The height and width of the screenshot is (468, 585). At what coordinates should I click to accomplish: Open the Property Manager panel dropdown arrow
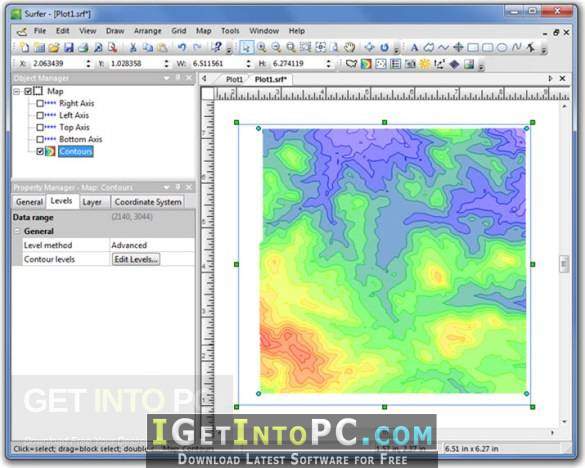pyautogui.click(x=166, y=187)
